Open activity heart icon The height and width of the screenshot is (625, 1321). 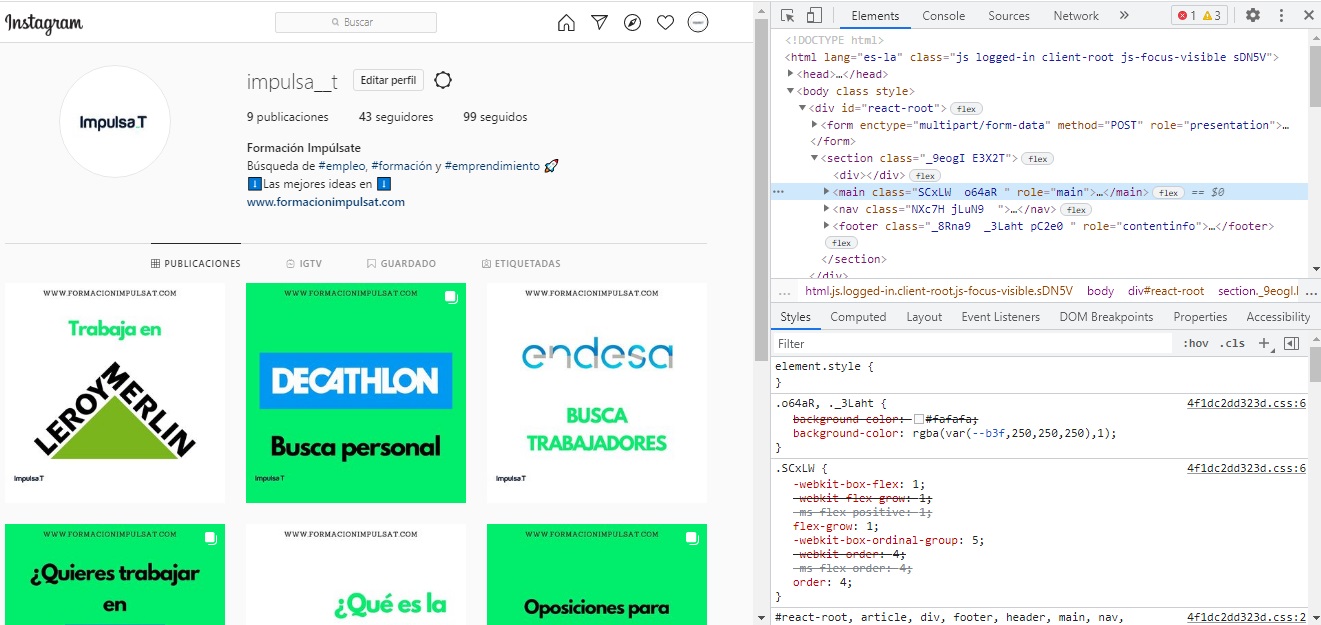tap(665, 22)
